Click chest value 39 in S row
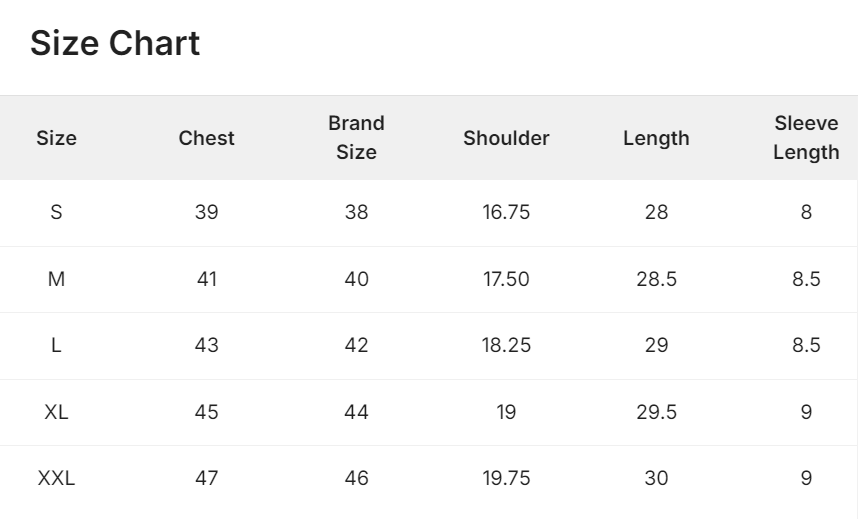This screenshot has width=858, height=519. [x=206, y=212]
